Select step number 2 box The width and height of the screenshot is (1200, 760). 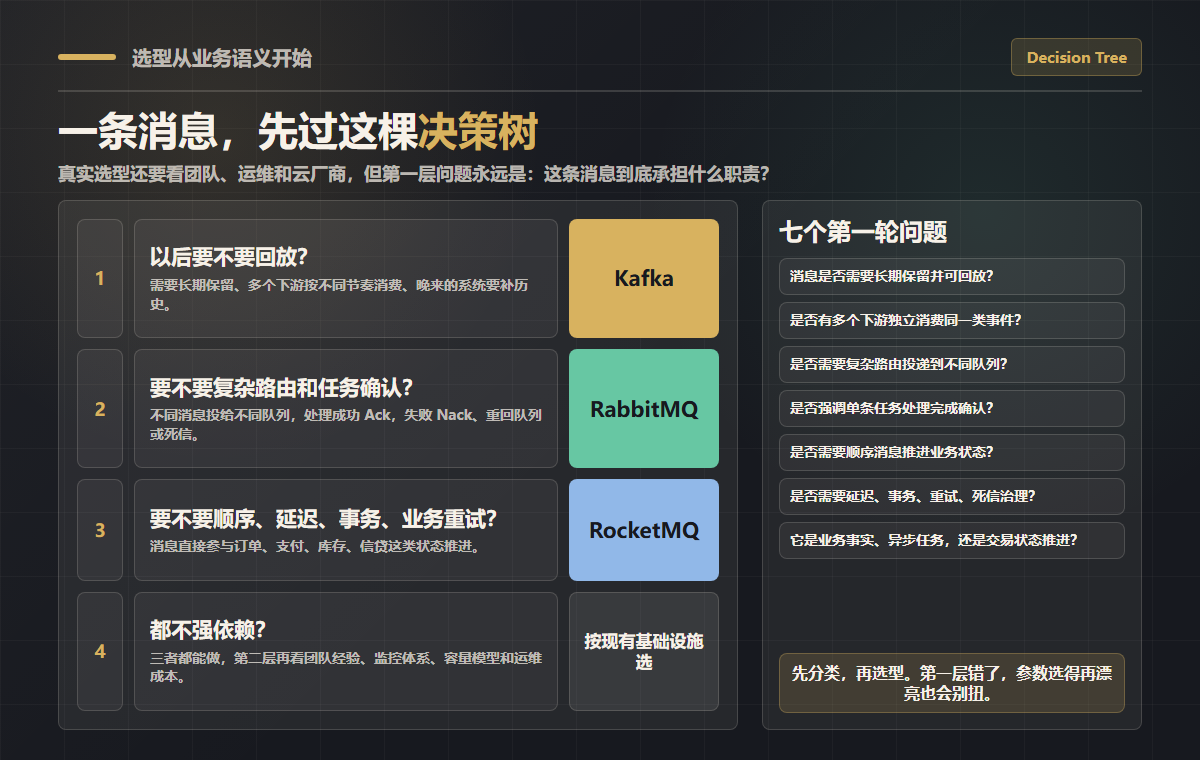tap(100, 408)
